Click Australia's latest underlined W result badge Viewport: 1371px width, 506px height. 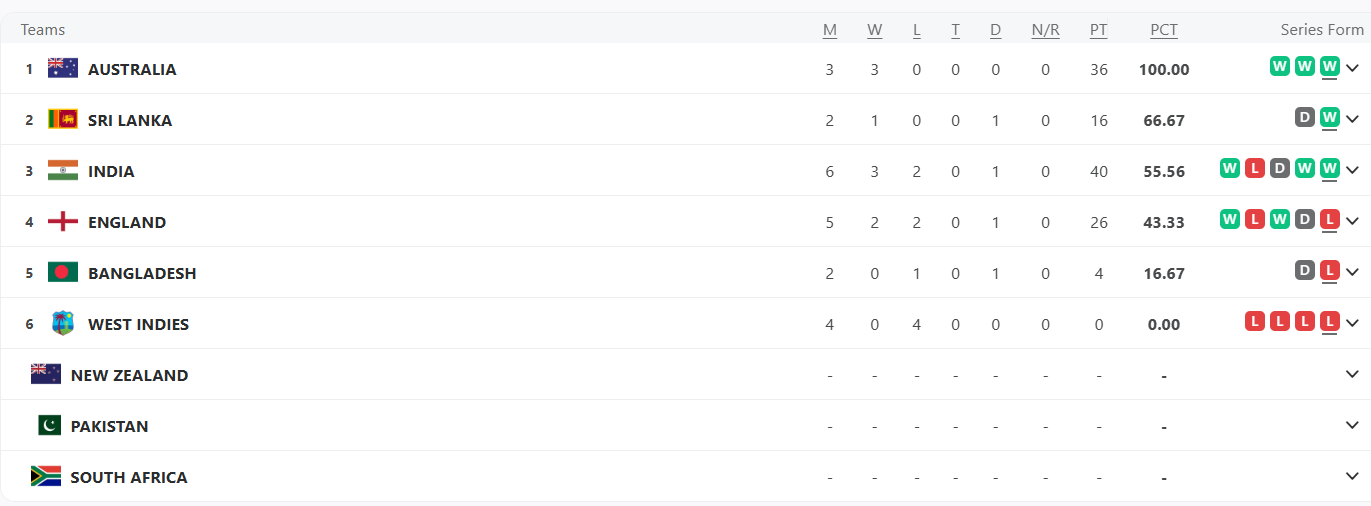click(x=1329, y=67)
